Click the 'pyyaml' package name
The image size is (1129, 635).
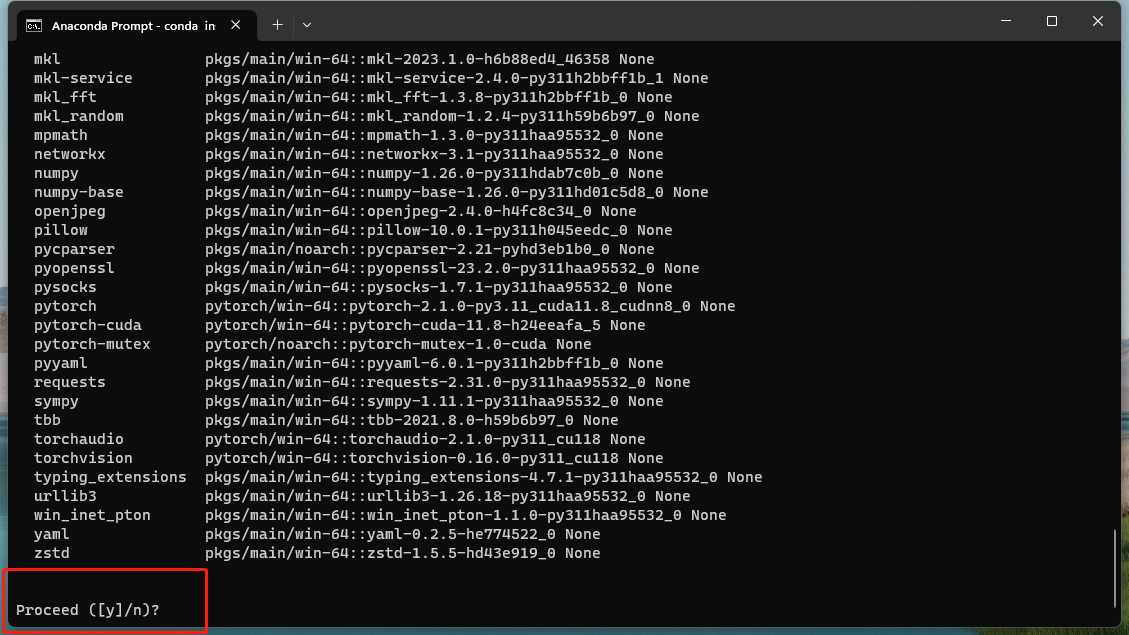60,364
